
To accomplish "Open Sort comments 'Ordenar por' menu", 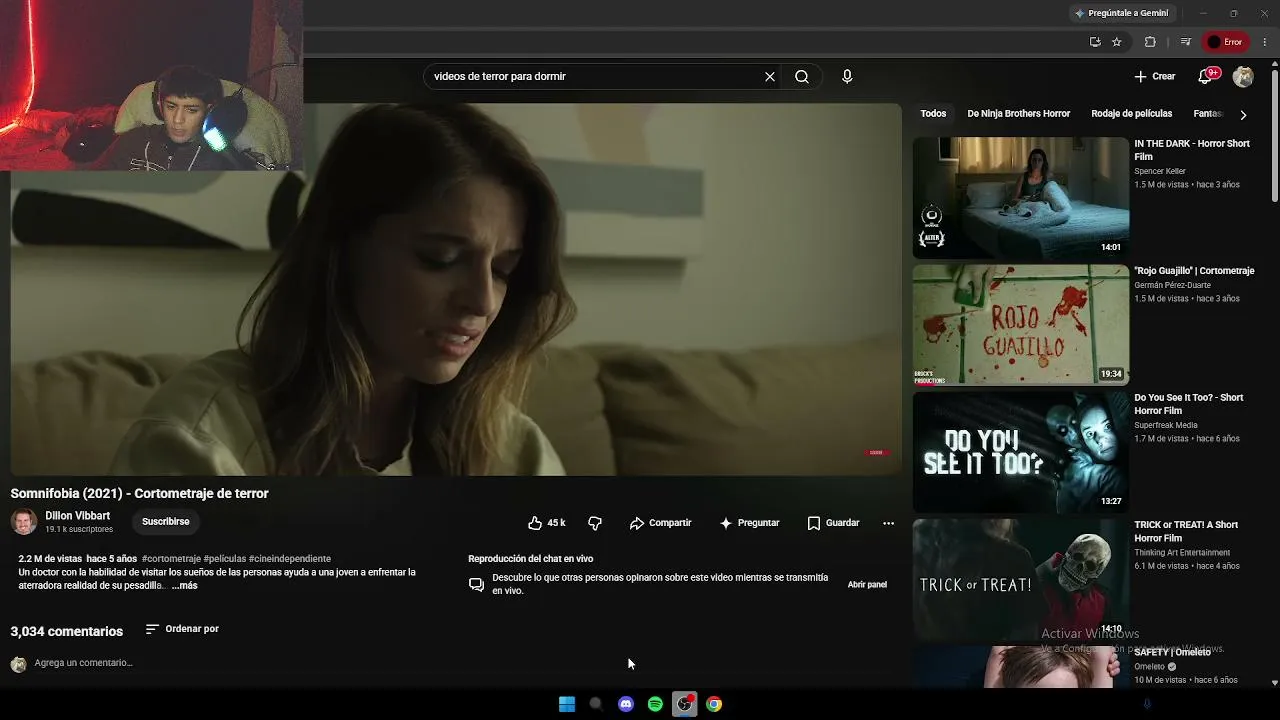I will point(182,629).
